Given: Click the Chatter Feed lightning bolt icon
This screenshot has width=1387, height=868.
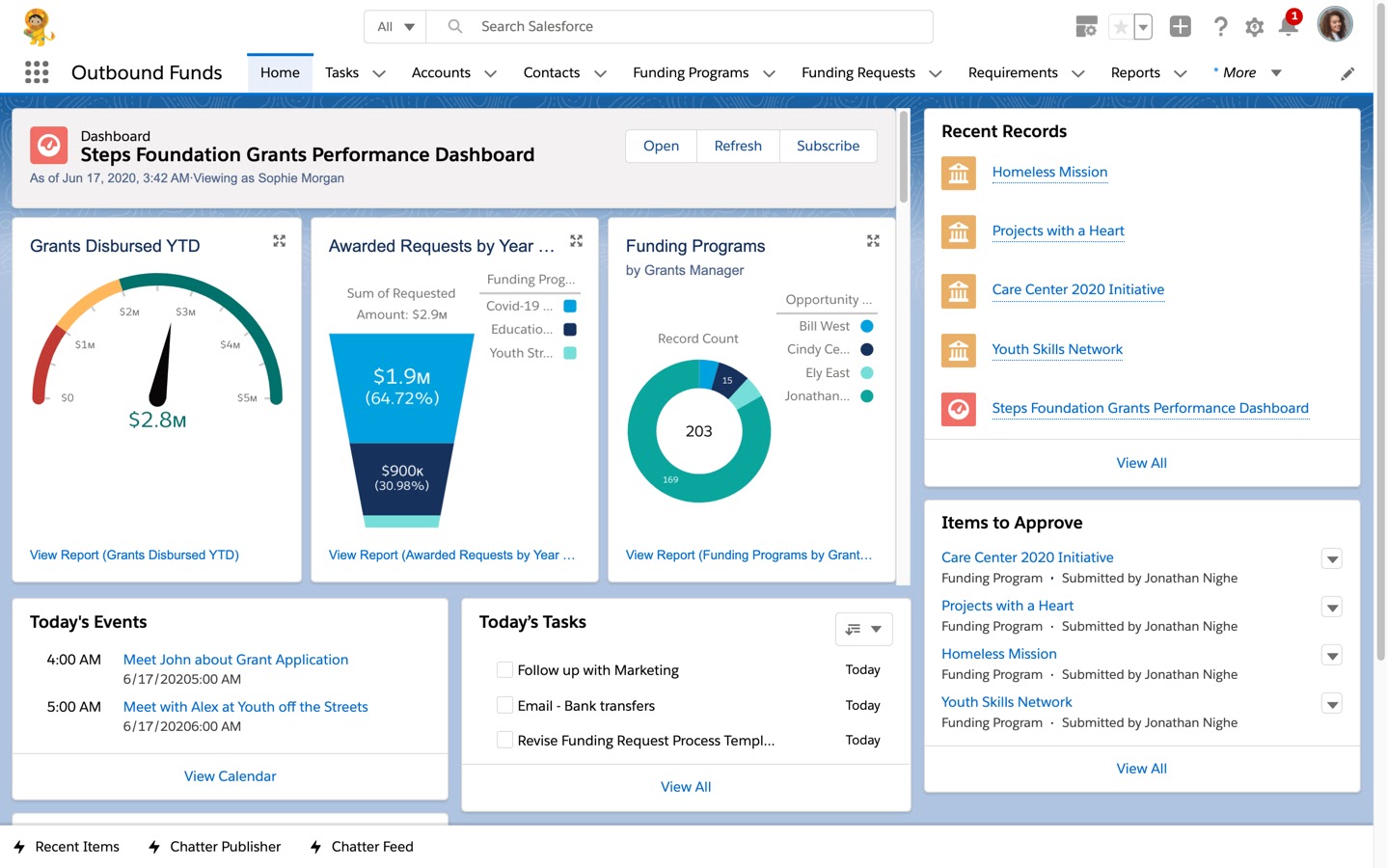Looking at the screenshot, I should pyautogui.click(x=315, y=847).
